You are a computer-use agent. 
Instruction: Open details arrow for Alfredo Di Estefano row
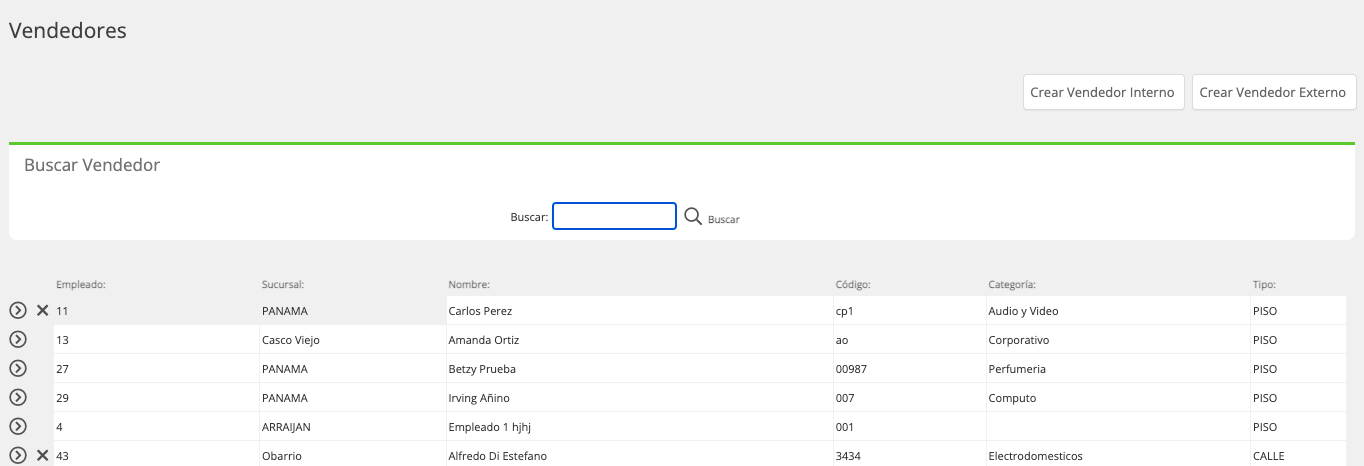(17, 456)
